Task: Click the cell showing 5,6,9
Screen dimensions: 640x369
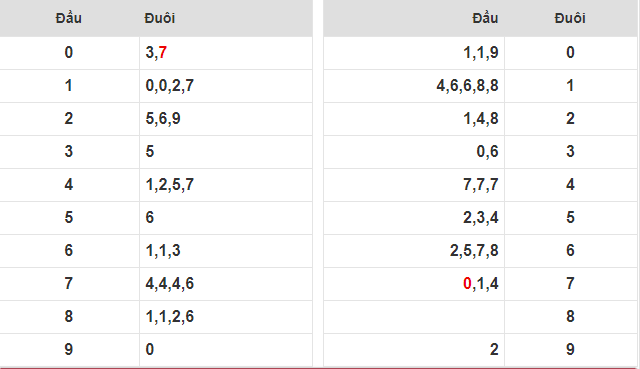Action: click(x=226, y=119)
